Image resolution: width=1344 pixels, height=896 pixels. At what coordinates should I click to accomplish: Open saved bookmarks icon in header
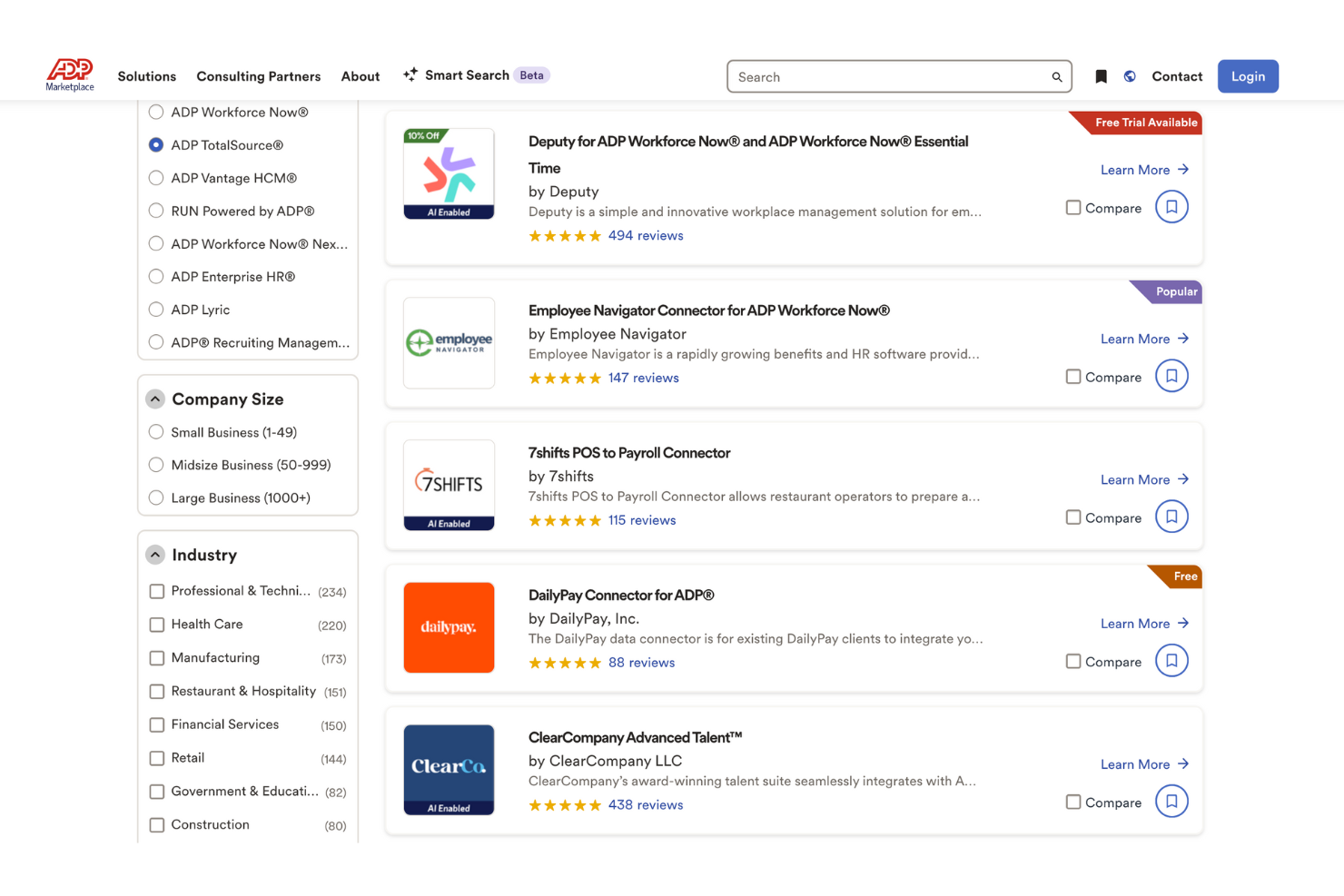click(x=1101, y=76)
